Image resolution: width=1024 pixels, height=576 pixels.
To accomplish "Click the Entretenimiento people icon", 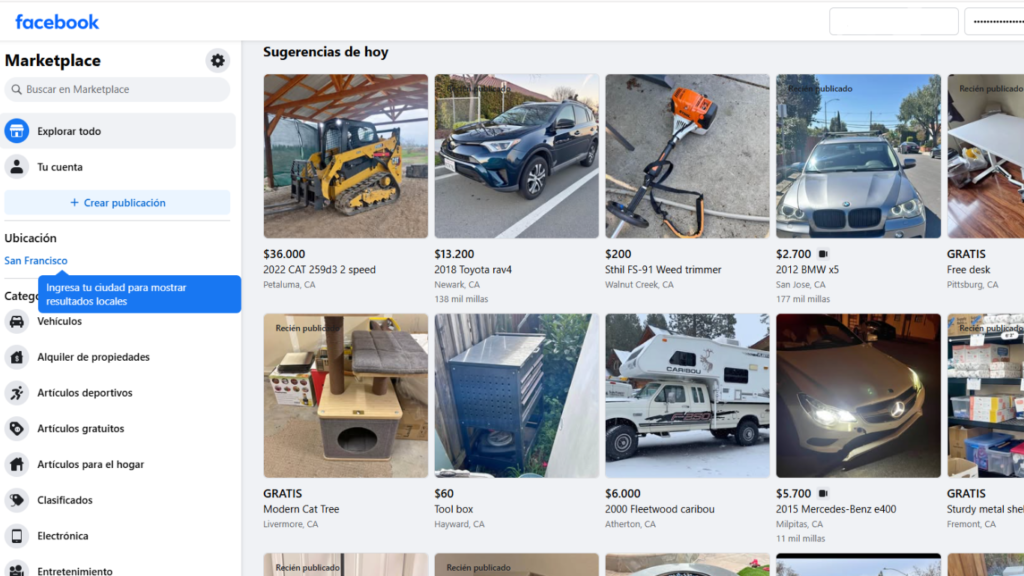I will [x=16, y=570].
